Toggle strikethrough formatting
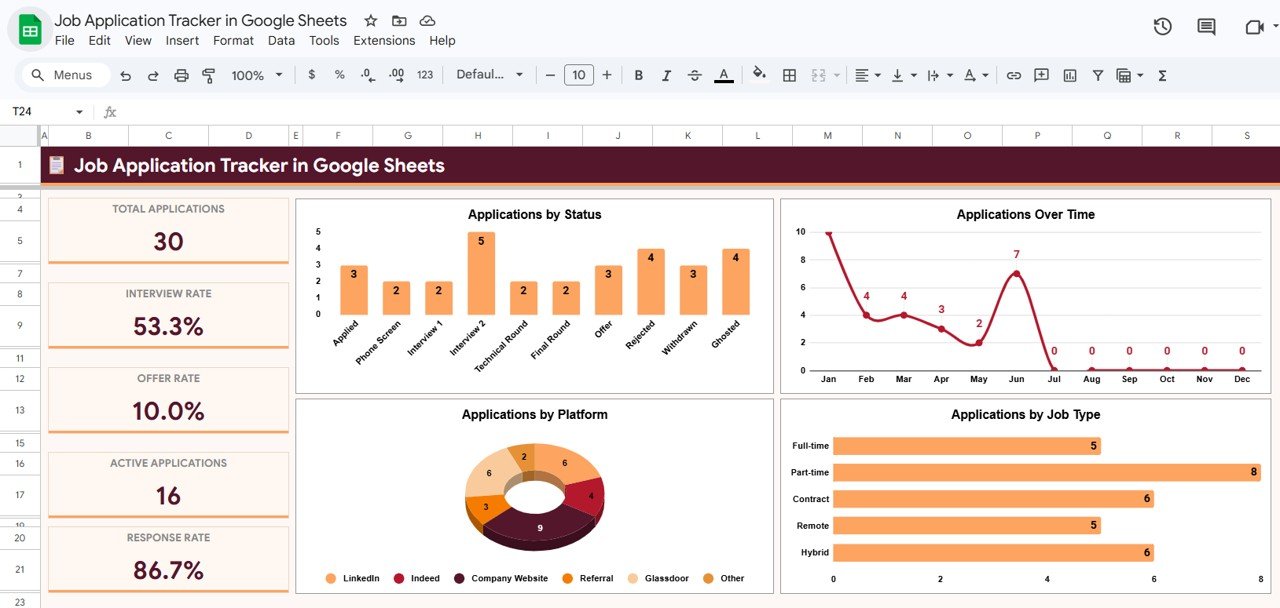The image size is (1280, 608). coord(694,74)
